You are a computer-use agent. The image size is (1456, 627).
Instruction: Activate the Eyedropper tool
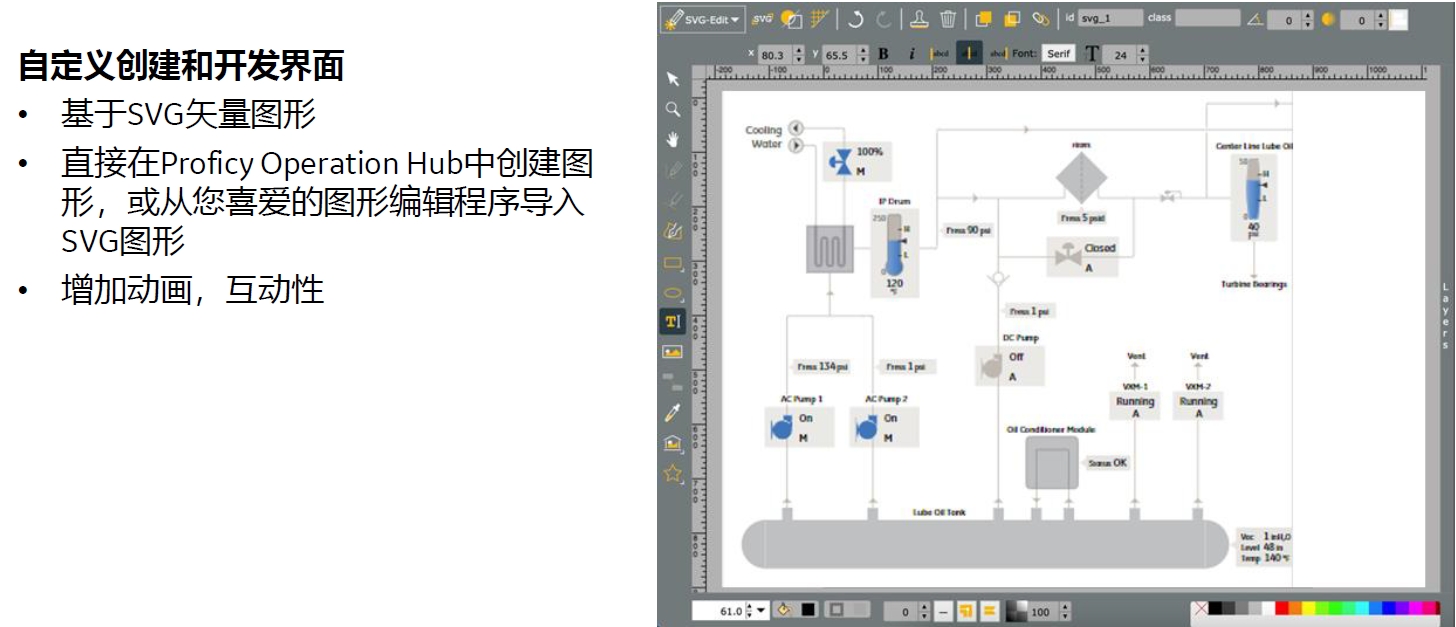click(674, 413)
